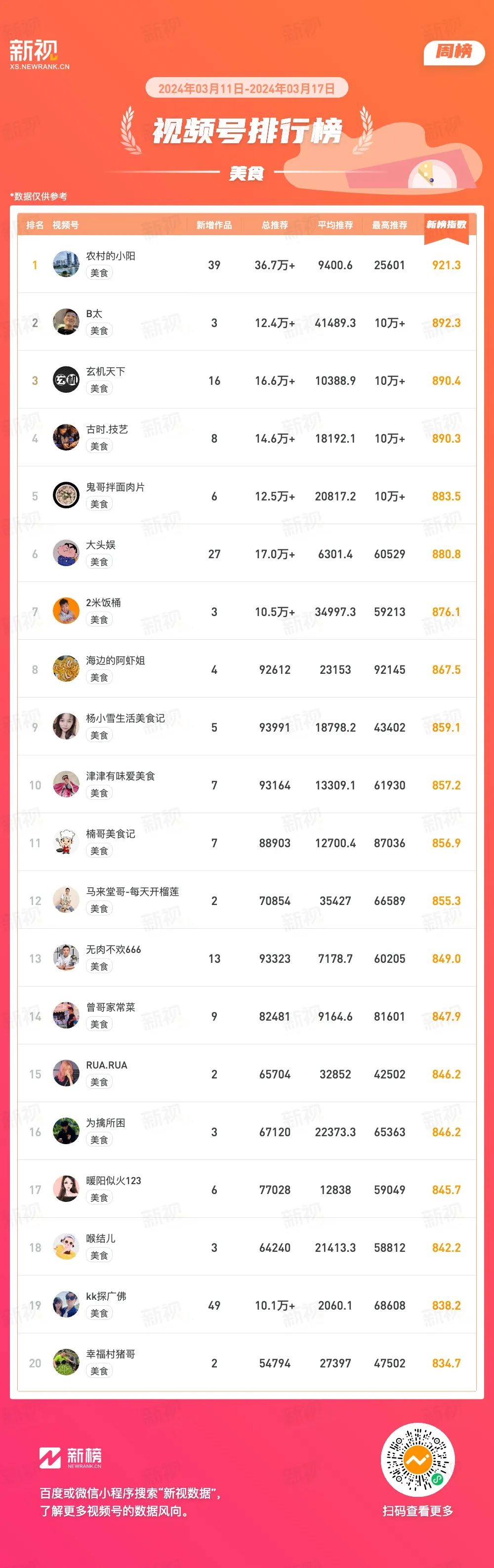494x1568 pixels.
Task: Click the 喉结儿 duck avatar
Action: pyautogui.click(x=66, y=1248)
